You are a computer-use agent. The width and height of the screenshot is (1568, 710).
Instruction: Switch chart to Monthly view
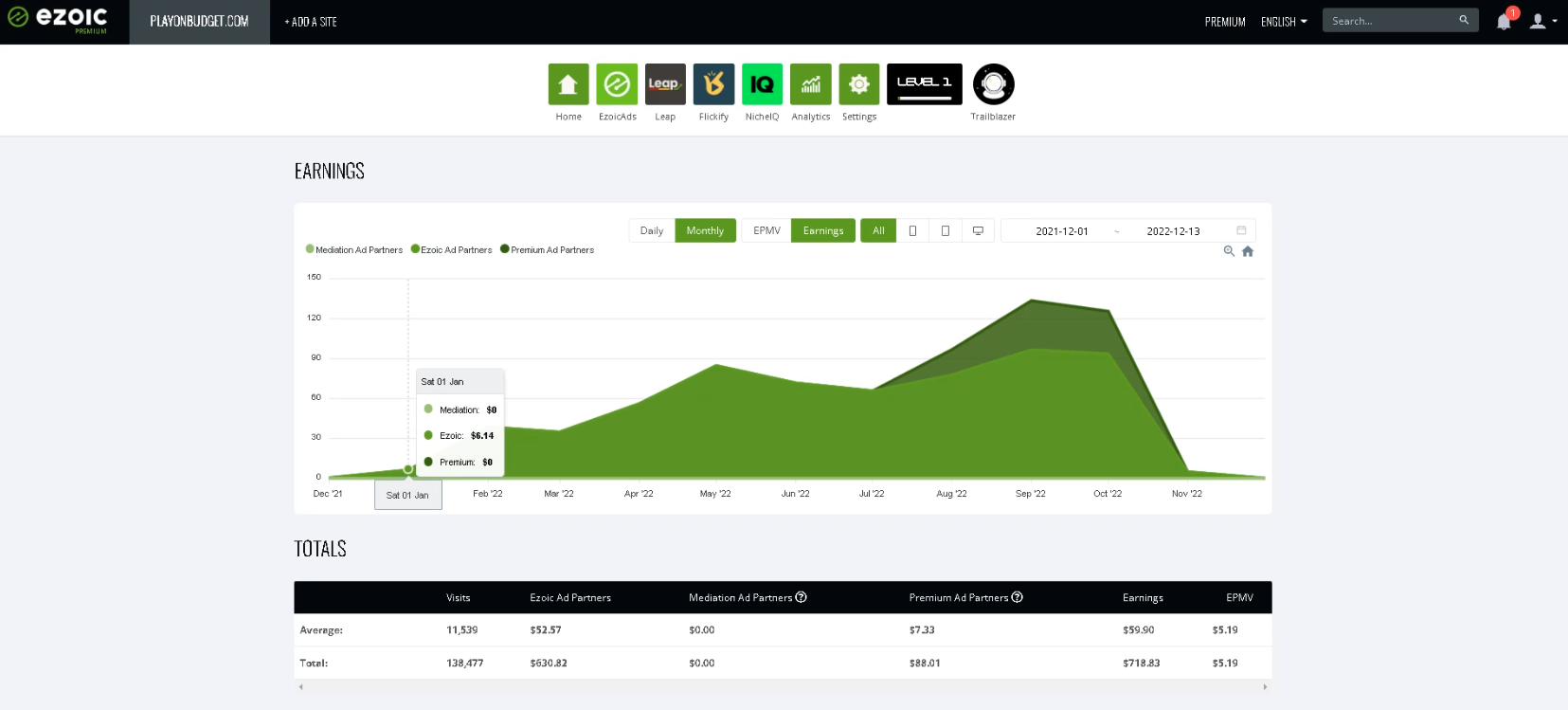click(x=705, y=230)
